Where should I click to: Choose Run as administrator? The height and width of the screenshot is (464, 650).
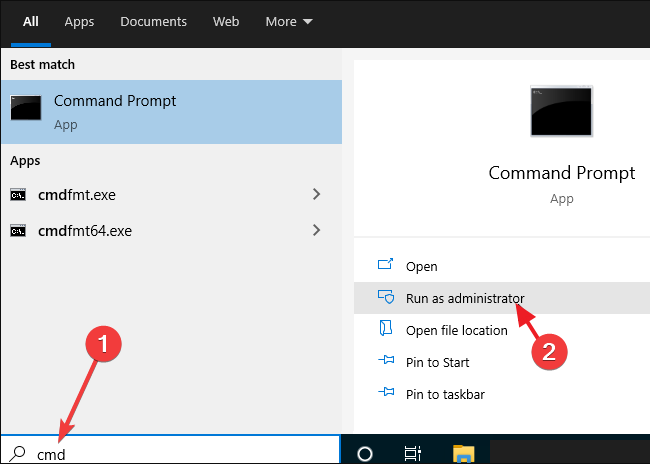pyautogui.click(x=464, y=298)
